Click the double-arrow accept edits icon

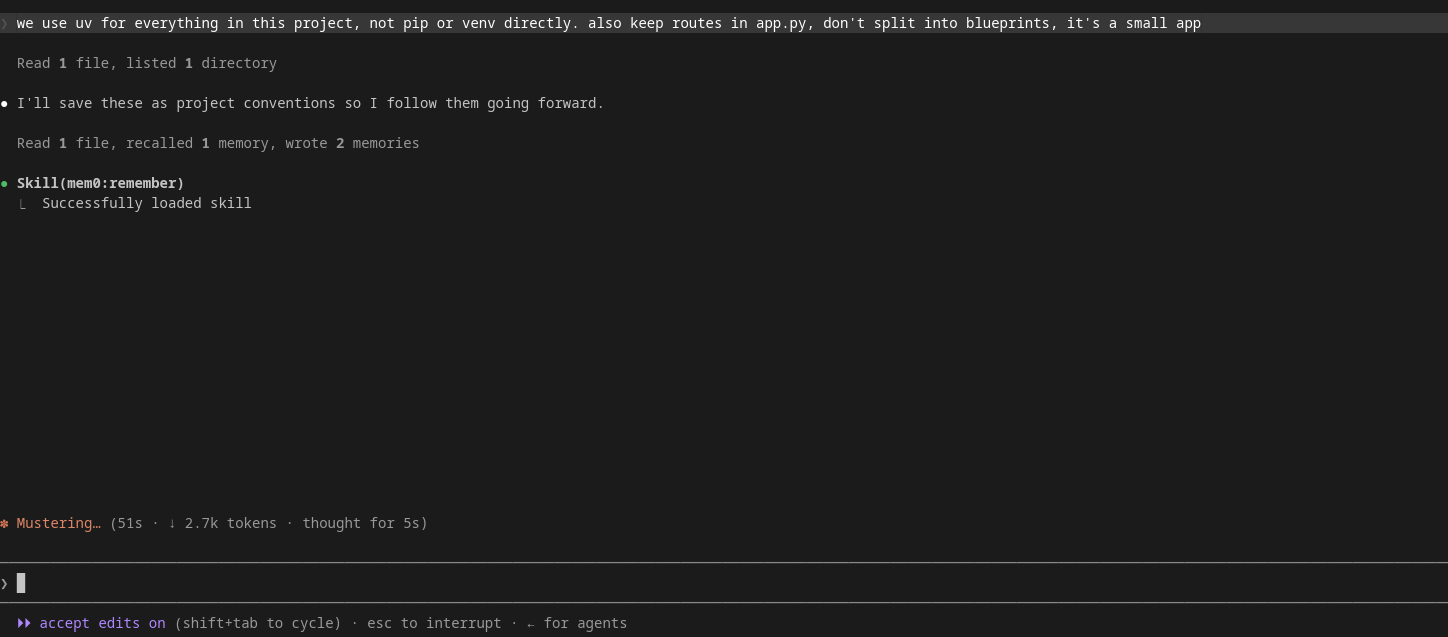pos(24,623)
